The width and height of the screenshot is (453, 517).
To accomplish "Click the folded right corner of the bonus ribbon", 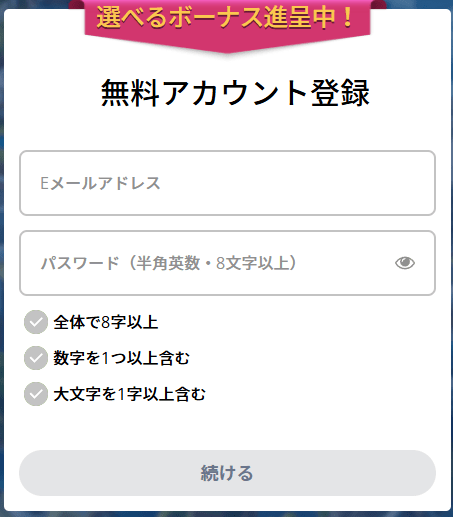I will pos(378,4).
